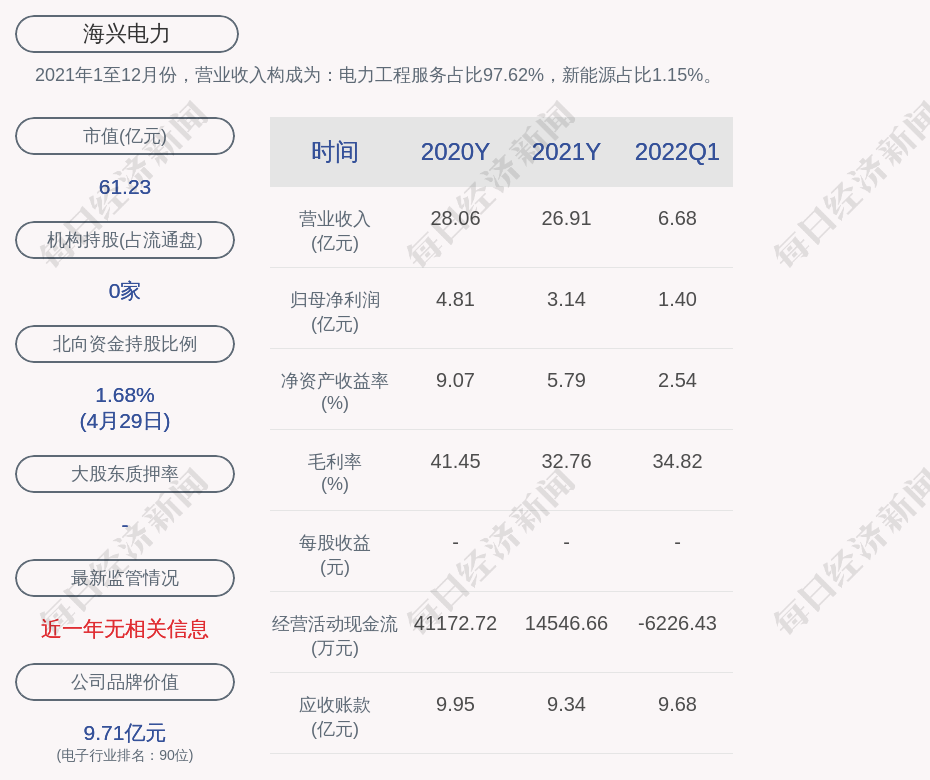
Task: Select the 2020Y revenue value 28.06
Action: [x=456, y=218]
